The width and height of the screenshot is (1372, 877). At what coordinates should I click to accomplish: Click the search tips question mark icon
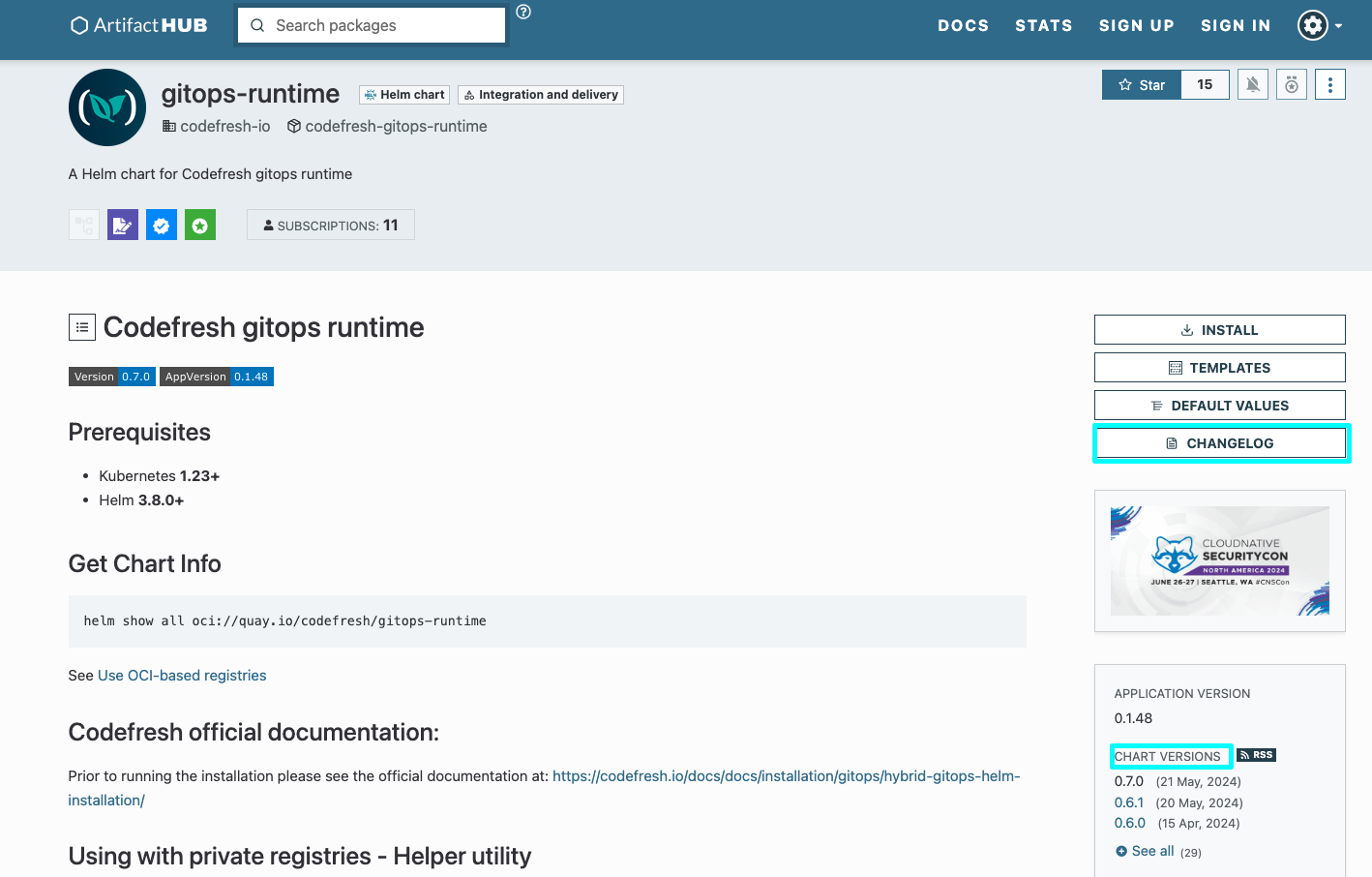[x=523, y=12]
